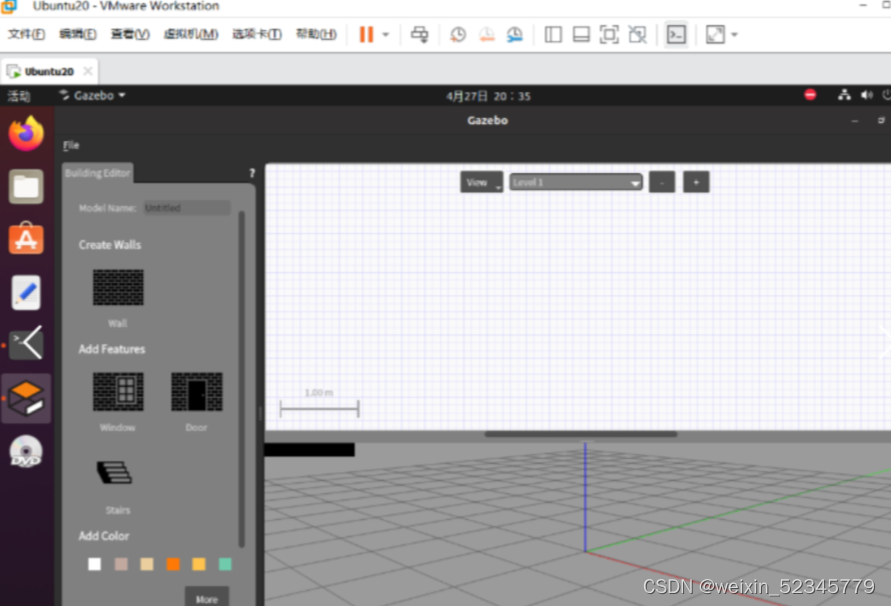This screenshot has width=891, height=606.
Task: Pick the tan-grey color swatch
Action: coord(121,564)
